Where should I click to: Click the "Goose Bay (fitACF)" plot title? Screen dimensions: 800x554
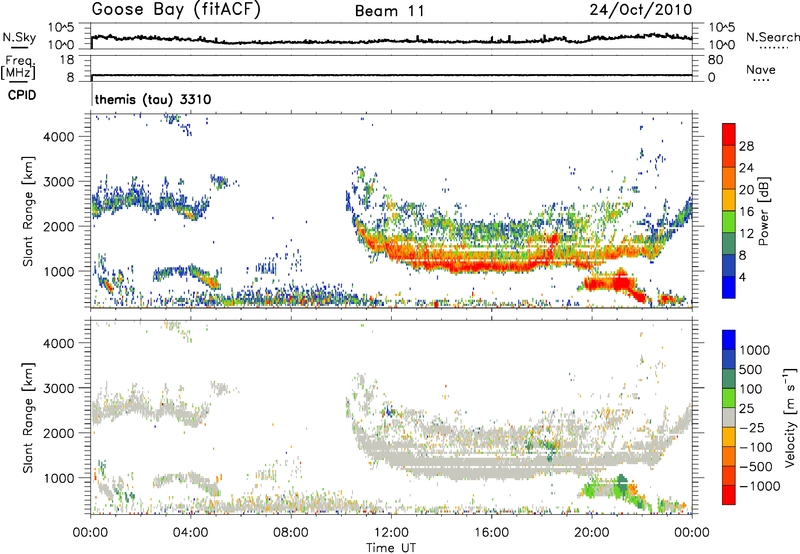pos(176,10)
